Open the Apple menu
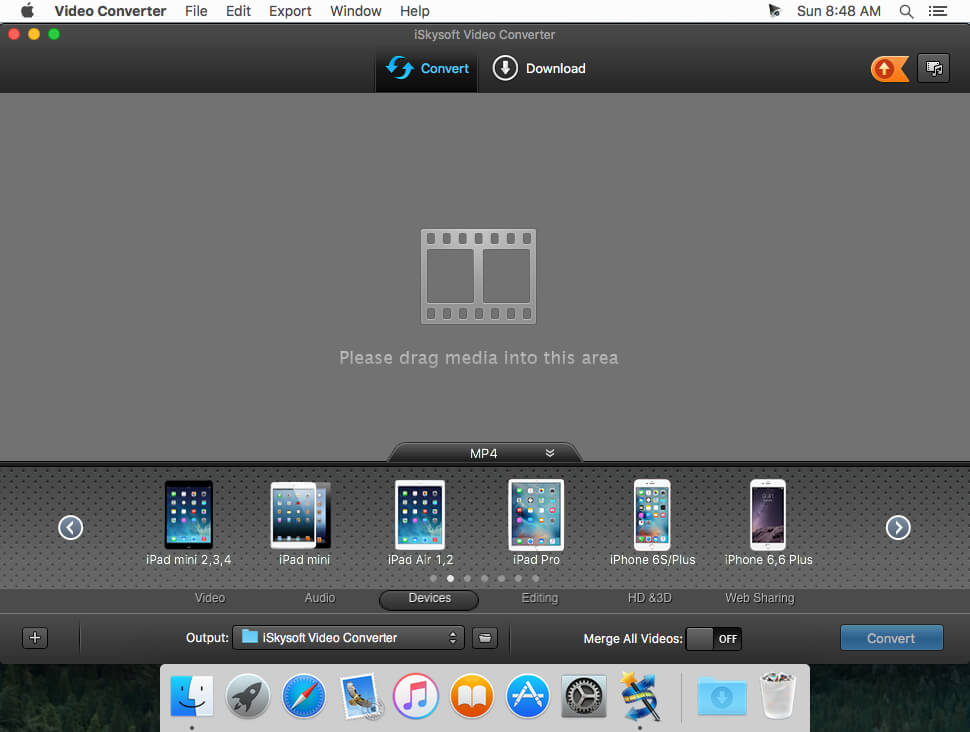The width and height of the screenshot is (970, 732). coord(27,11)
